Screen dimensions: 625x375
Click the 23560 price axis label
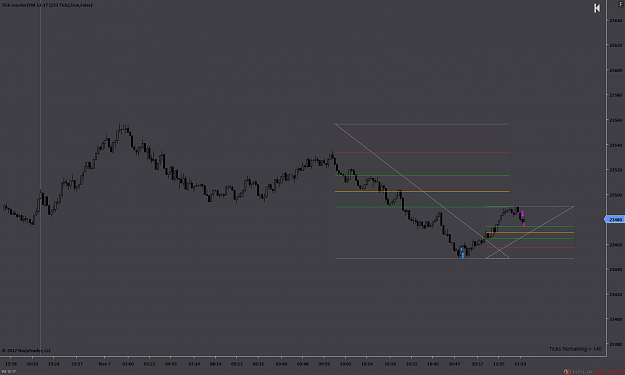[615, 120]
